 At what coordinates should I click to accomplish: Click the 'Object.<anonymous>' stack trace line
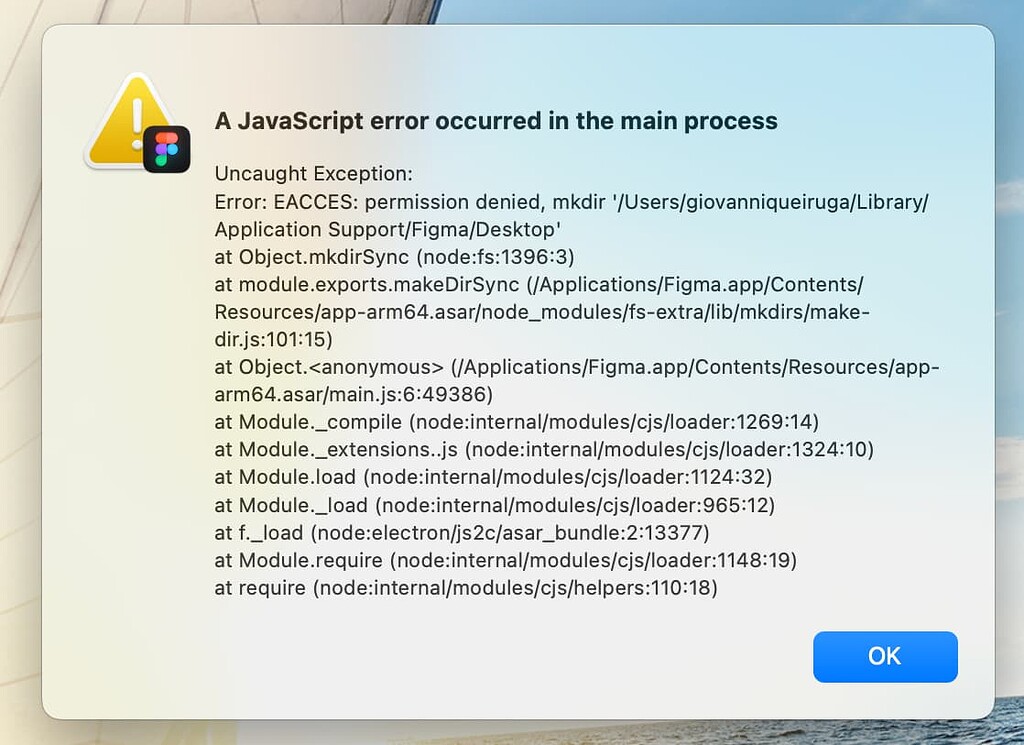(x=577, y=367)
